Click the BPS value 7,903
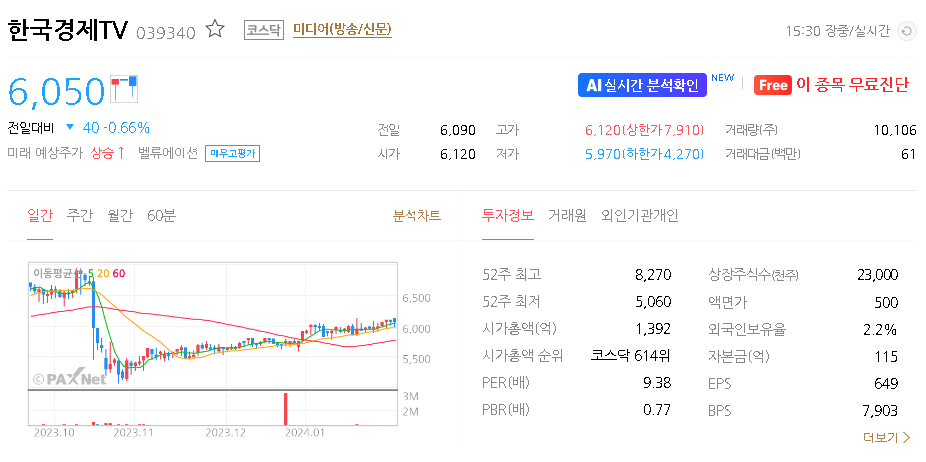 point(882,411)
